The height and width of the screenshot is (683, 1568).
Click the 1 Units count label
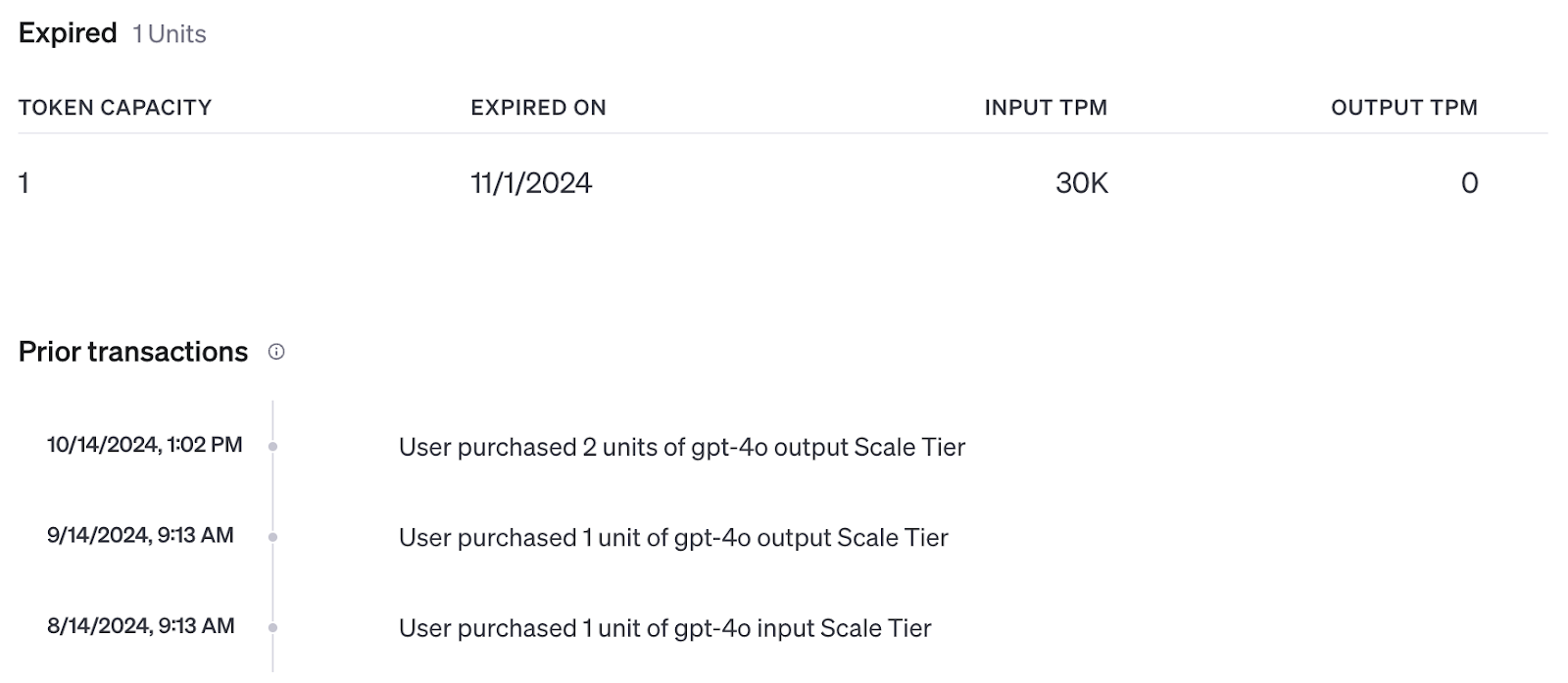(170, 34)
